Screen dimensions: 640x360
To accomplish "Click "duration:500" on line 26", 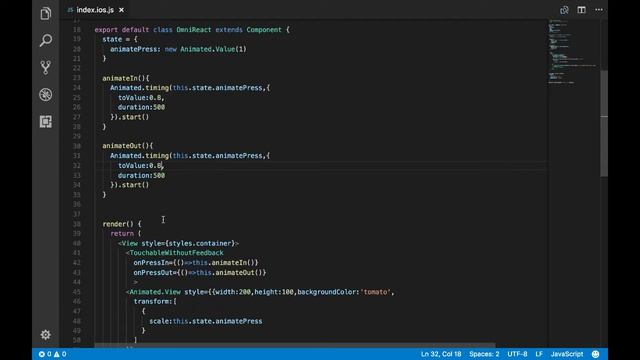I will (141, 107).
